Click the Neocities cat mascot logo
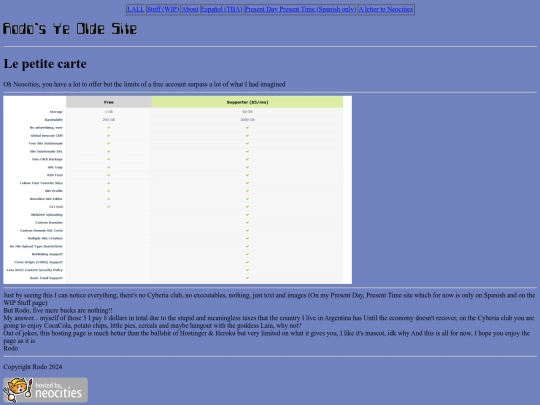The width and height of the screenshot is (540, 405). pyautogui.click(x=18, y=390)
